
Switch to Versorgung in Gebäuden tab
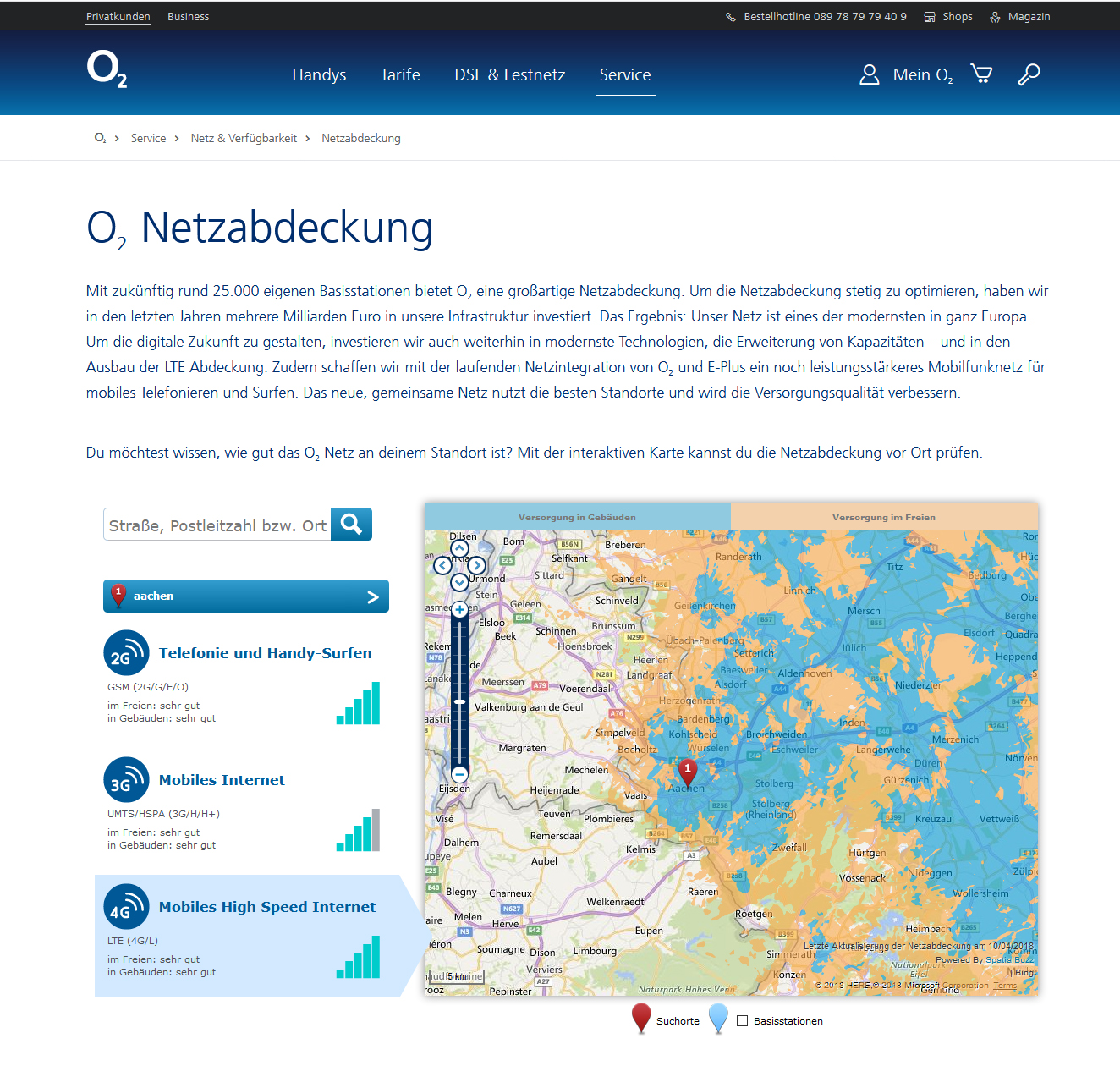point(577,517)
